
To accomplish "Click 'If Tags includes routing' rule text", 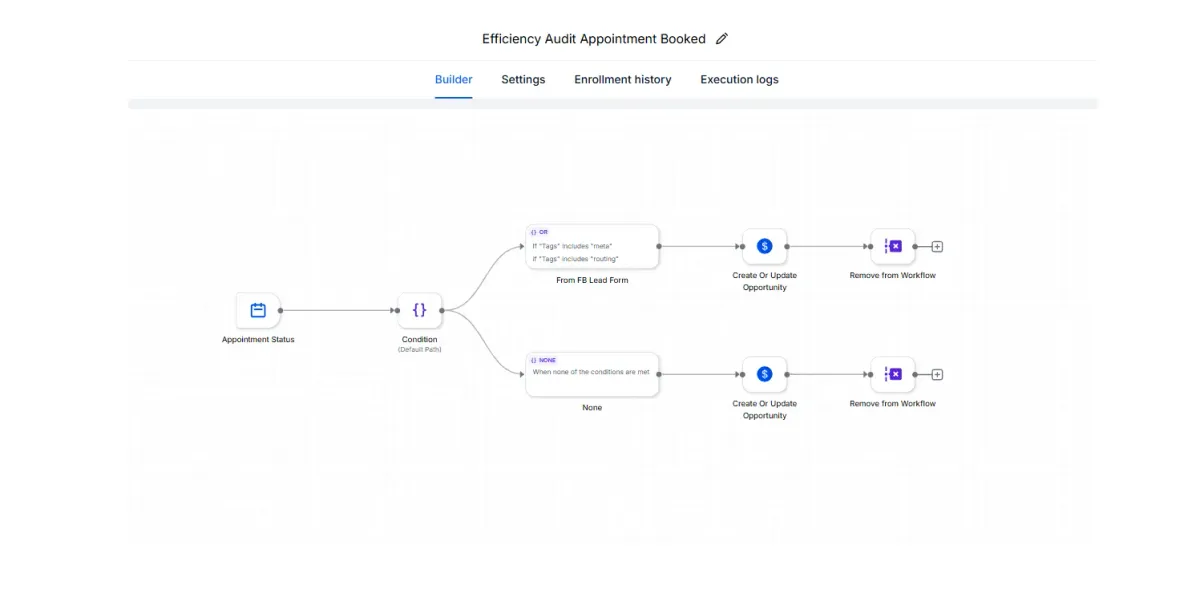I will (575, 259).
